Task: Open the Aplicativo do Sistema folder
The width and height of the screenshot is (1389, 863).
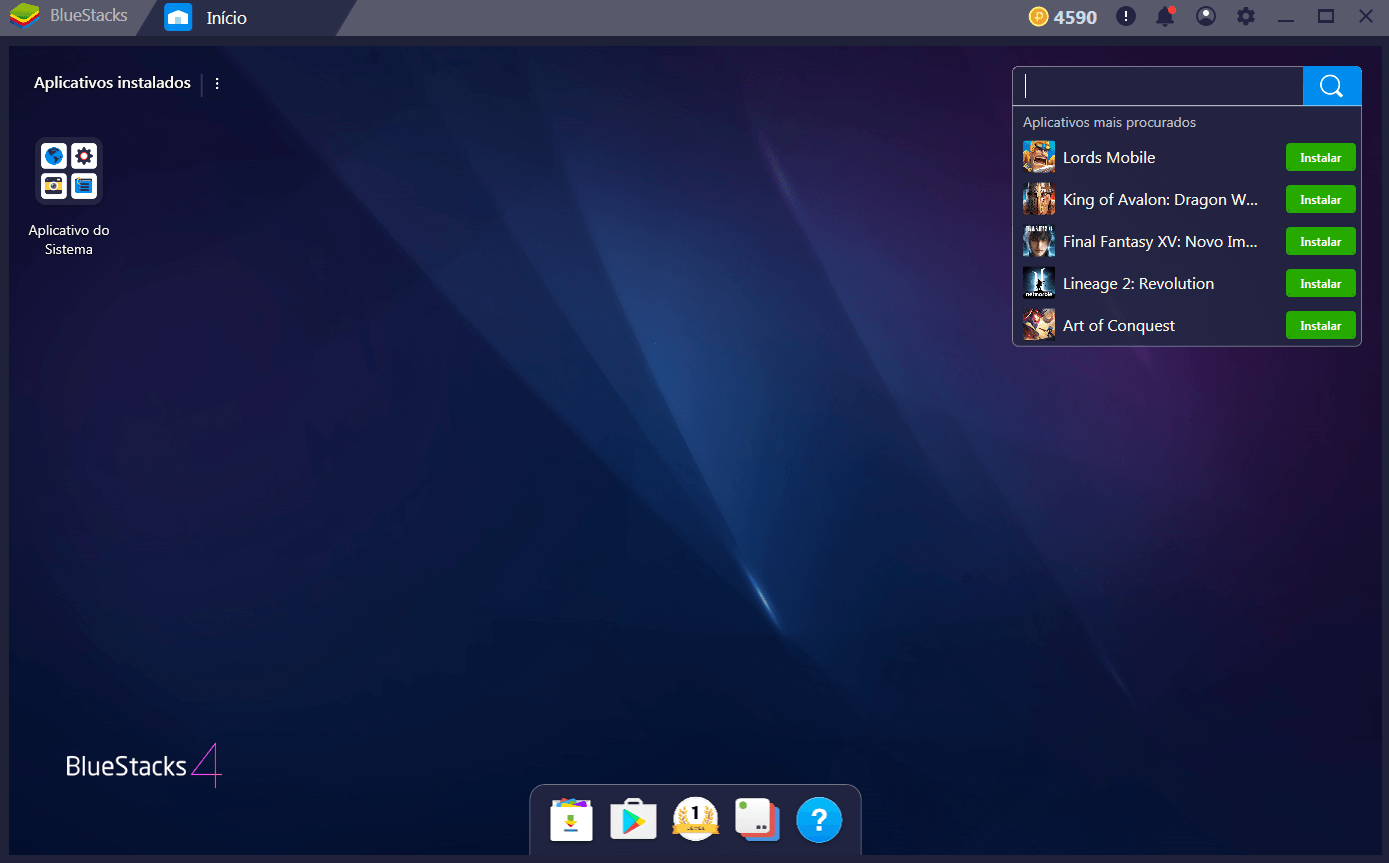Action: click(x=69, y=171)
